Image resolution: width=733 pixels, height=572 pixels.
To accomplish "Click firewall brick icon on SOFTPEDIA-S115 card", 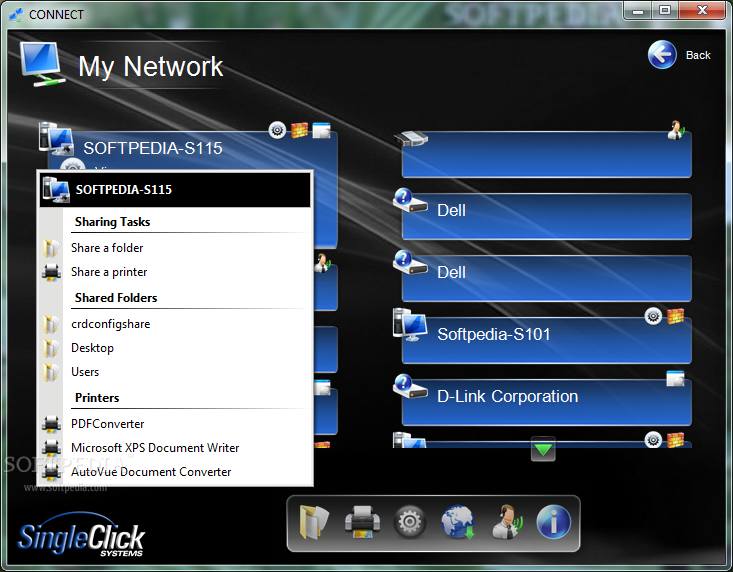I will click(299, 130).
